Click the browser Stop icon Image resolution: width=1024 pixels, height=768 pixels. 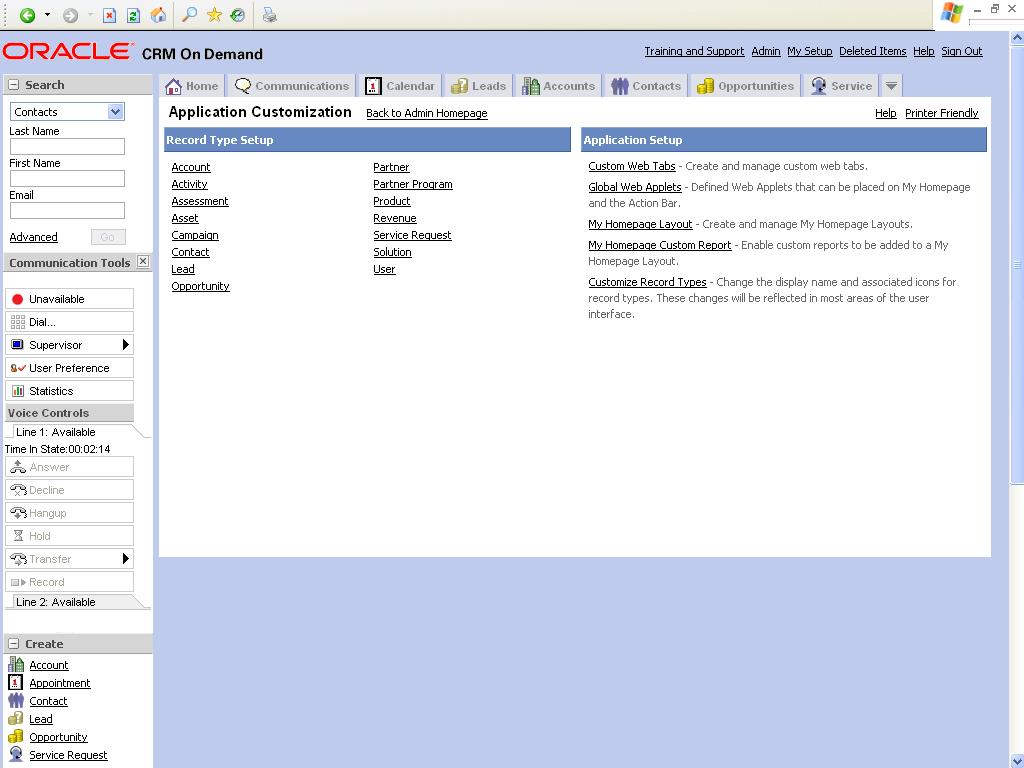tap(110, 15)
